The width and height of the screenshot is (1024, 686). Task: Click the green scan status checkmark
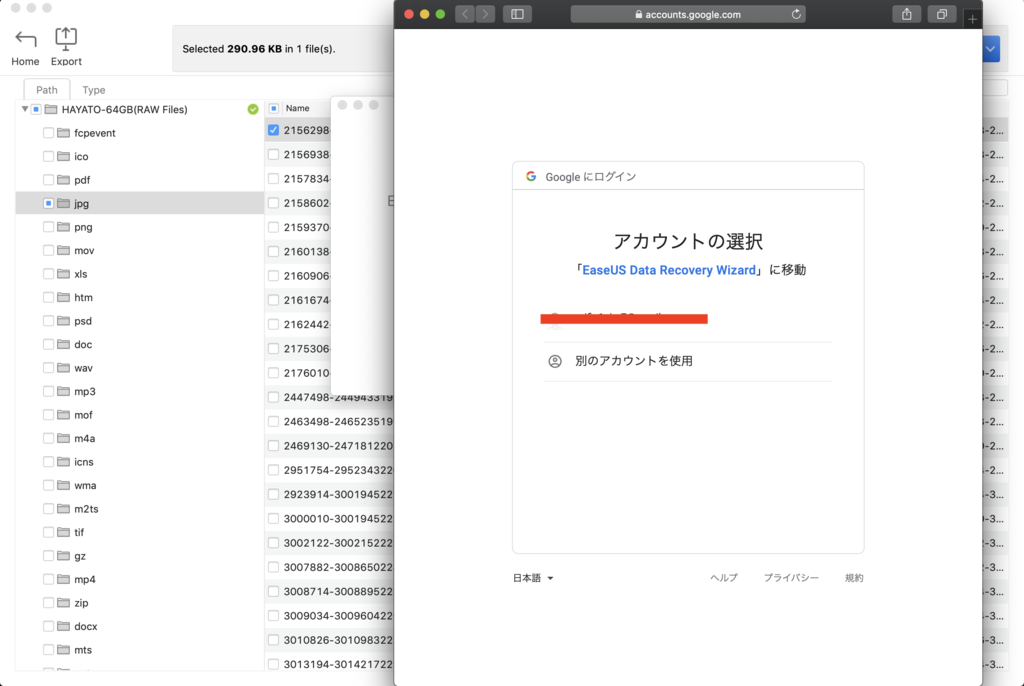253,109
